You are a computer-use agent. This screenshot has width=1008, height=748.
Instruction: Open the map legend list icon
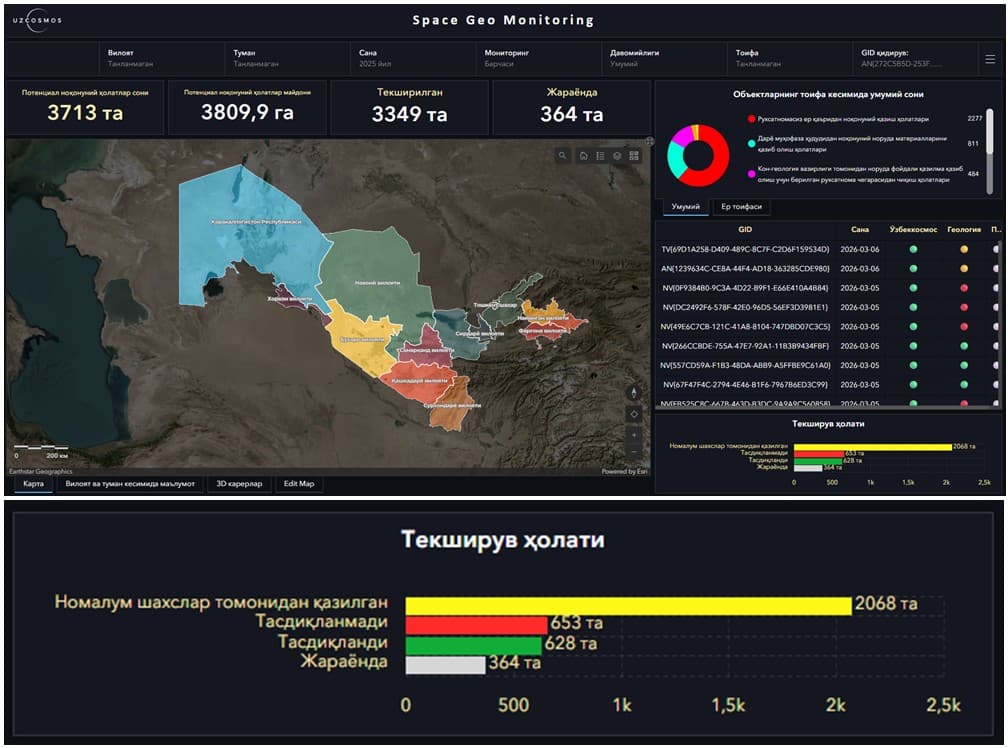tap(601, 156)
